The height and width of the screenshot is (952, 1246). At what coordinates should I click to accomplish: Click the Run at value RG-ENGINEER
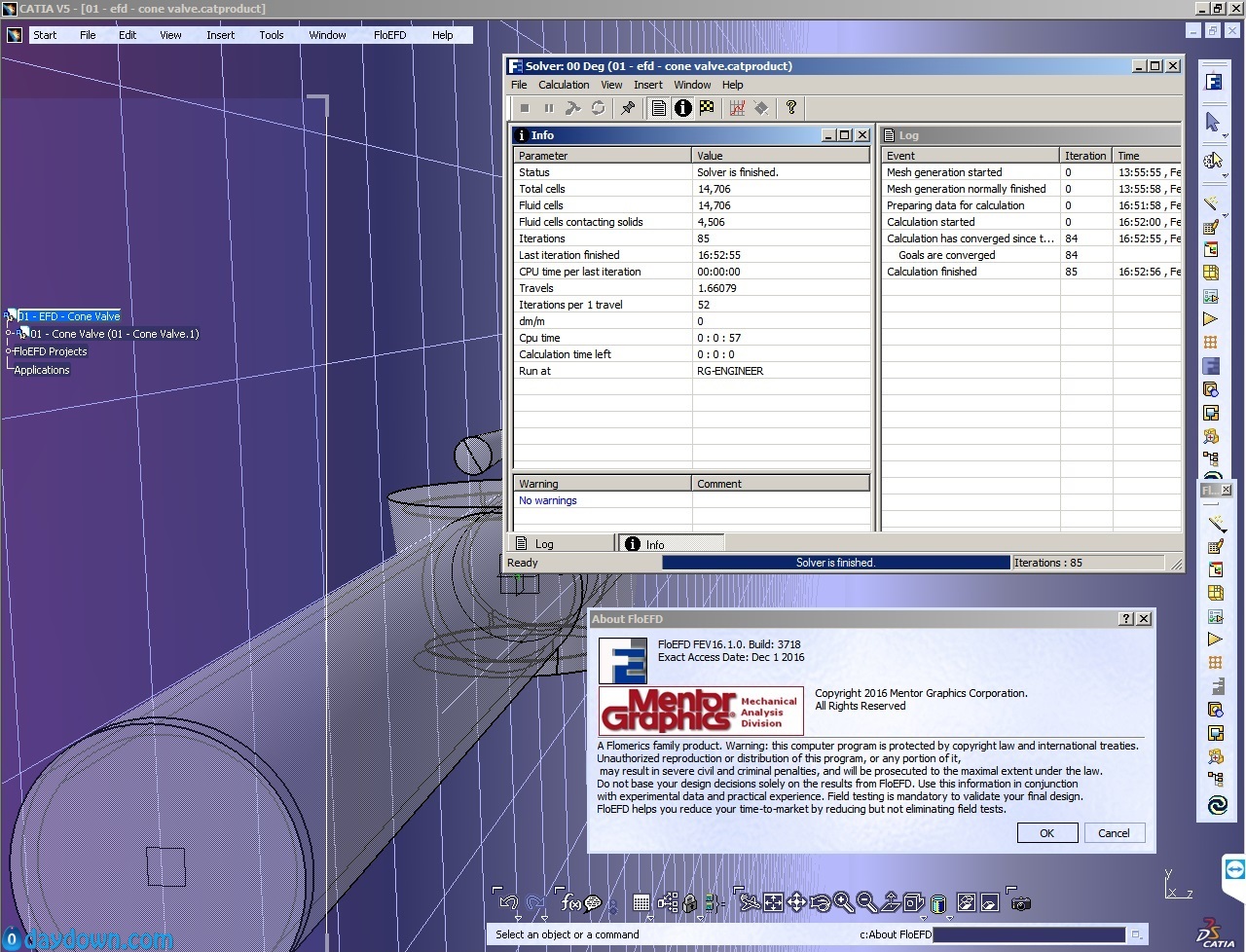(730, 371)
